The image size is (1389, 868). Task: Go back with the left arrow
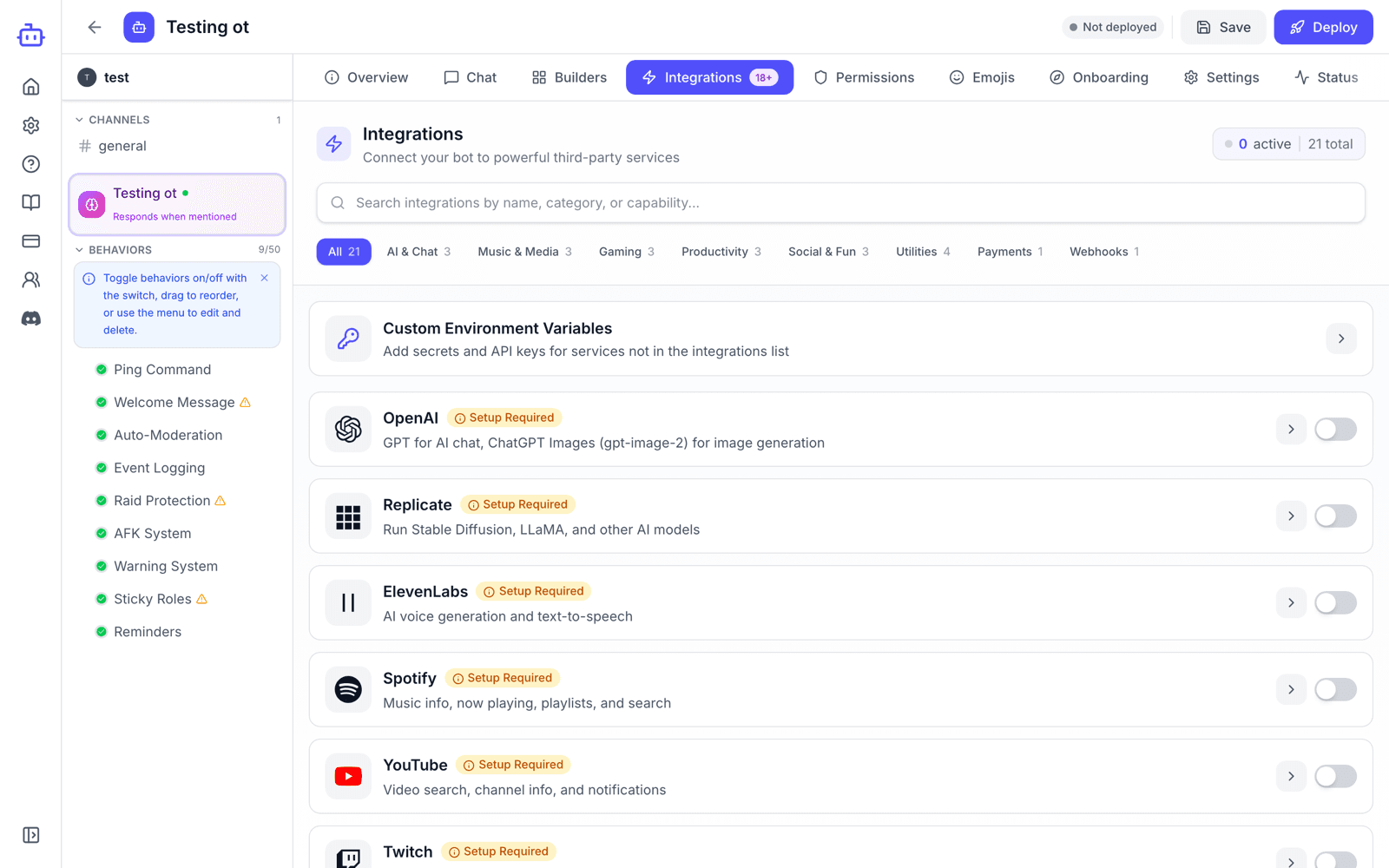click(x=95, y=27)
